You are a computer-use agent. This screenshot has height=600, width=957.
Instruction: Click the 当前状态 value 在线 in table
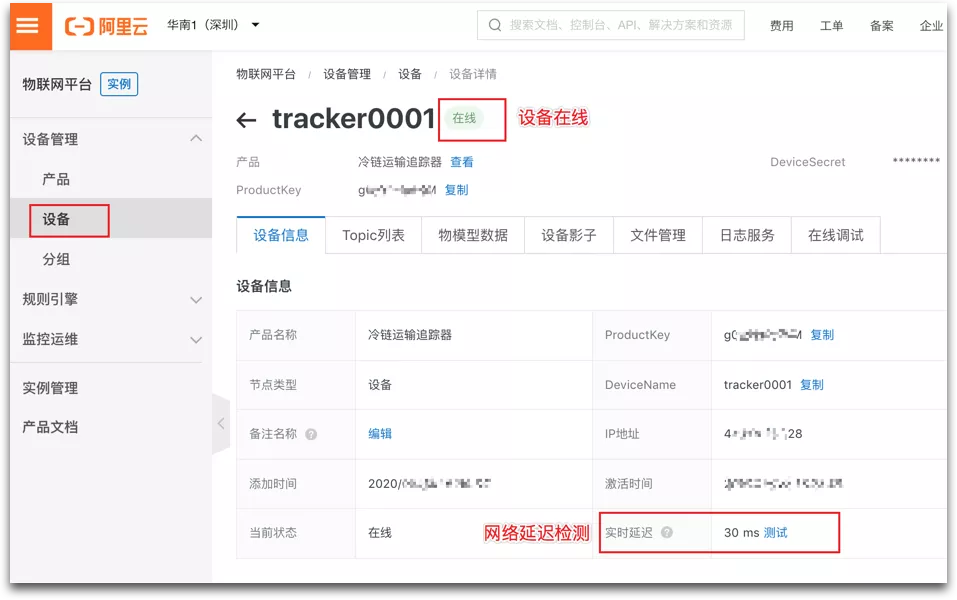pyautogui.click(x=380, y=533)
